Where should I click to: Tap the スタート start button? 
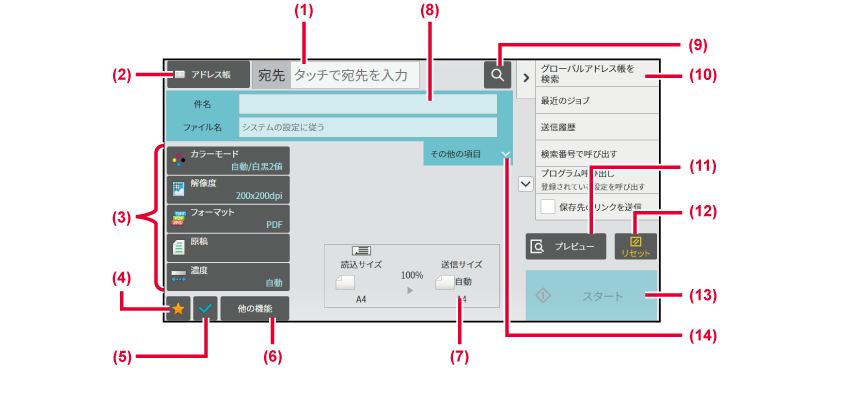point(591,296)
